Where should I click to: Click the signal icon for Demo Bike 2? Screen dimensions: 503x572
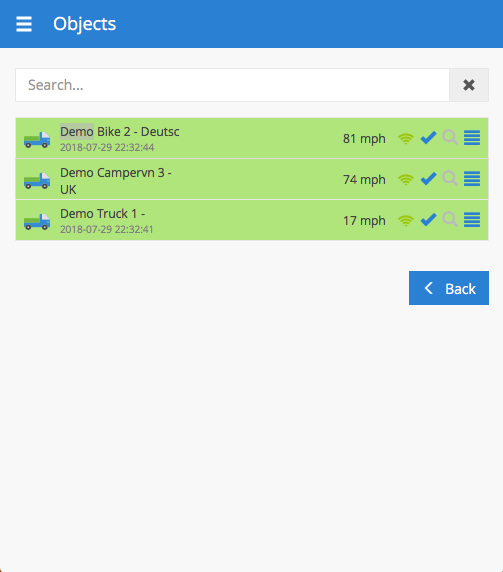pyautogui.click(x=406, y=139)
